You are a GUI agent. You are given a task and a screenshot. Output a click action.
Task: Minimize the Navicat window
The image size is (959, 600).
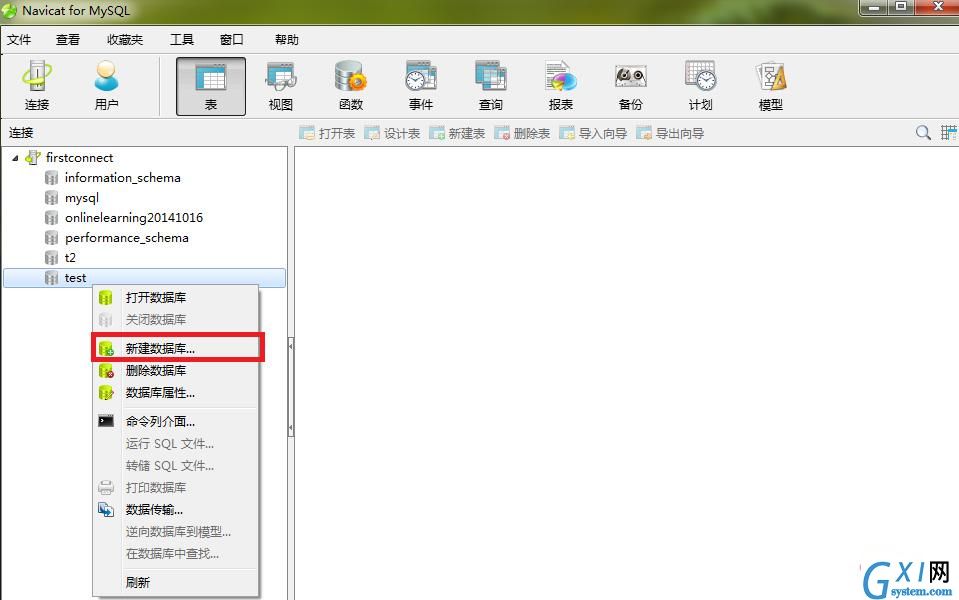pos(873,7)
